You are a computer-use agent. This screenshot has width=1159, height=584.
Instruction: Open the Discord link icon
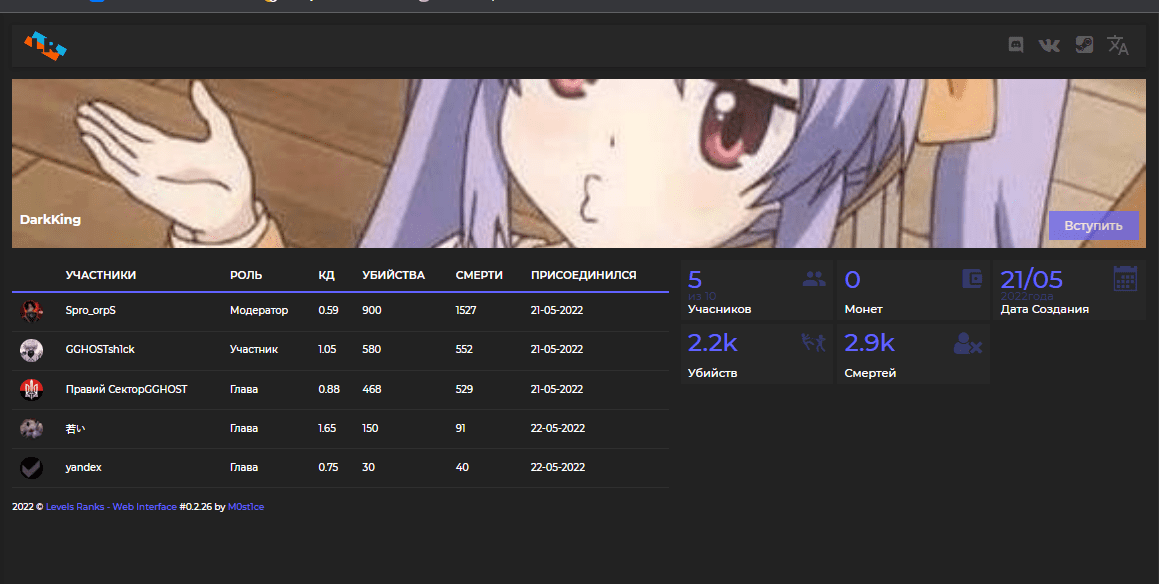pos(1016,45)
